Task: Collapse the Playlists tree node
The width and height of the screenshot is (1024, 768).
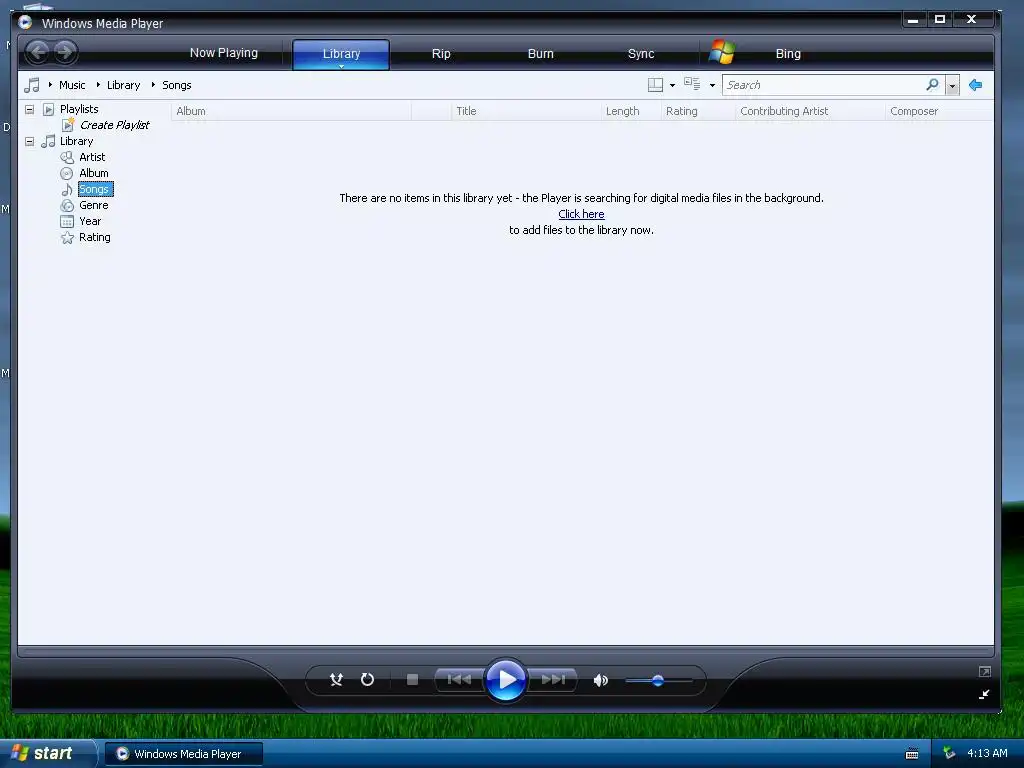Action: (x=29, y=109)
